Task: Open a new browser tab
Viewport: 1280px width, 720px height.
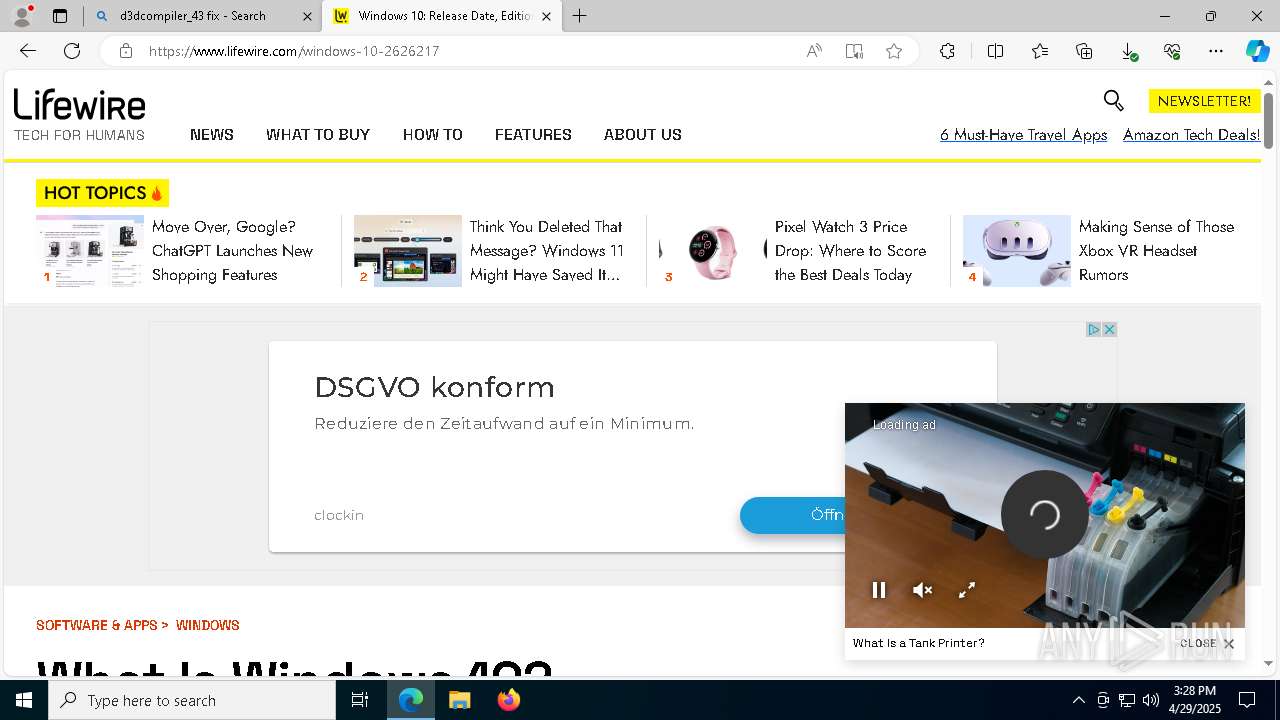Action: tap(580, 16)
